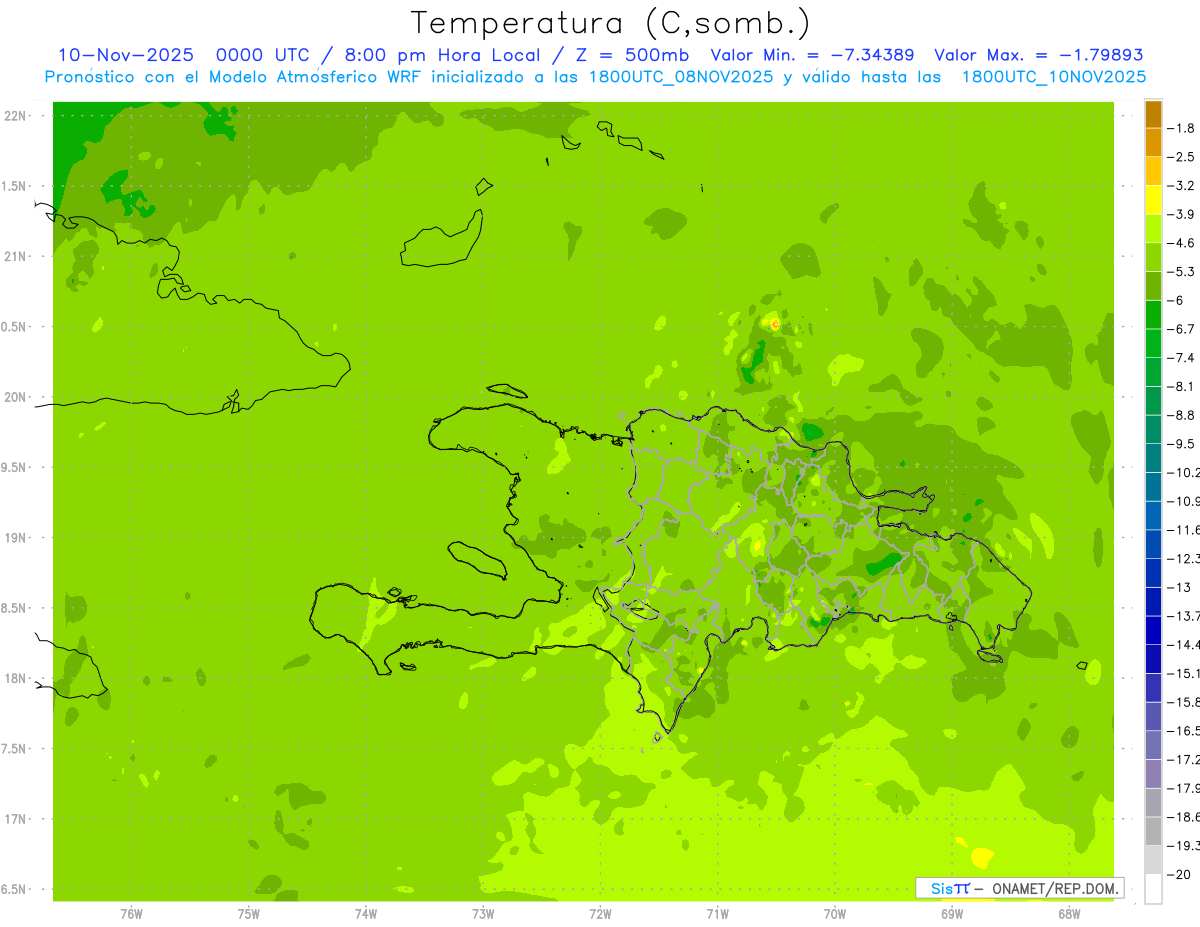Click the 'SisTT' logo text
Viewport: 1200px width, 927px height.
pos(949,888)
